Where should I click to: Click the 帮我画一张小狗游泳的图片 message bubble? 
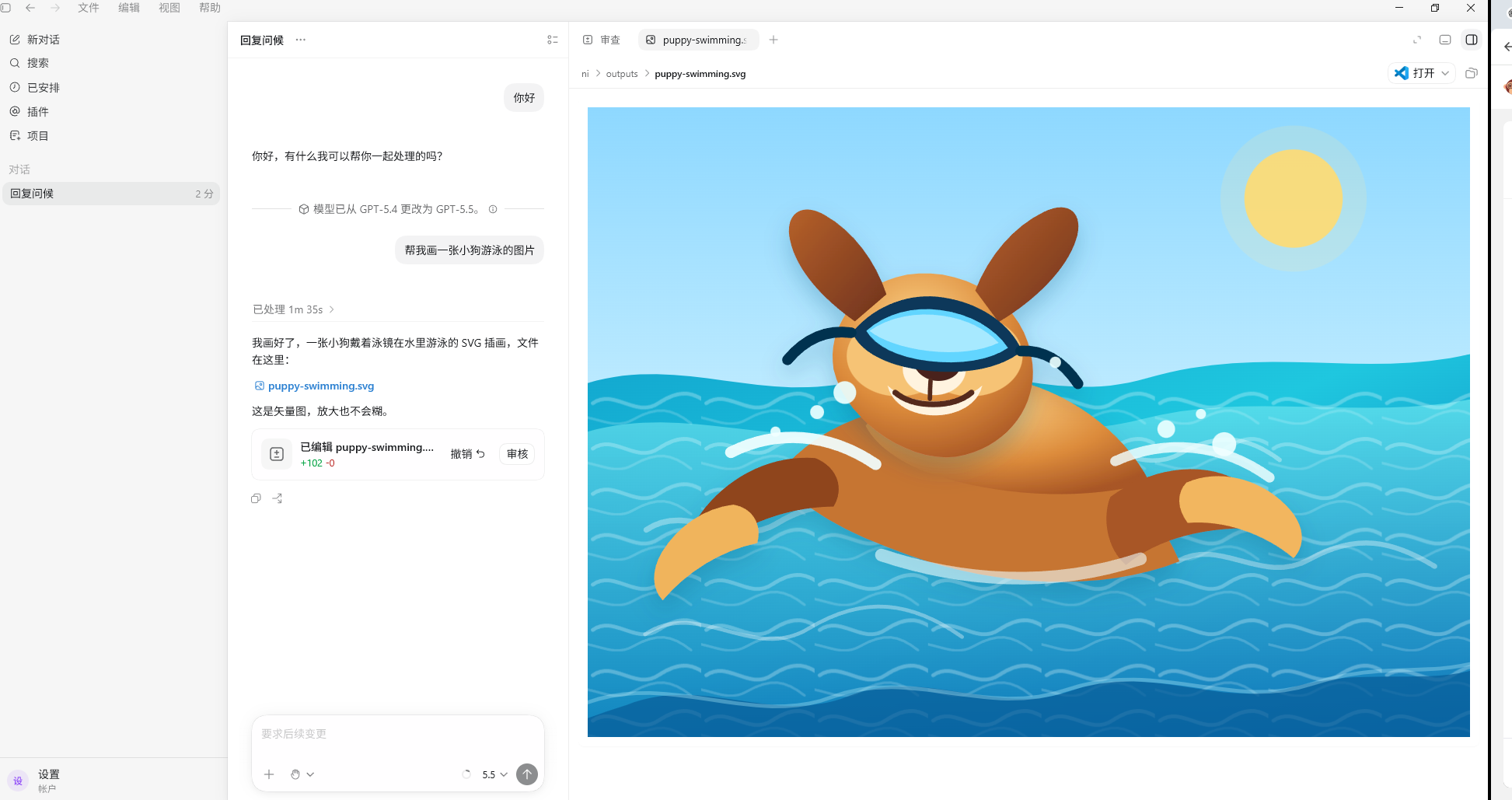click(470, 250)
